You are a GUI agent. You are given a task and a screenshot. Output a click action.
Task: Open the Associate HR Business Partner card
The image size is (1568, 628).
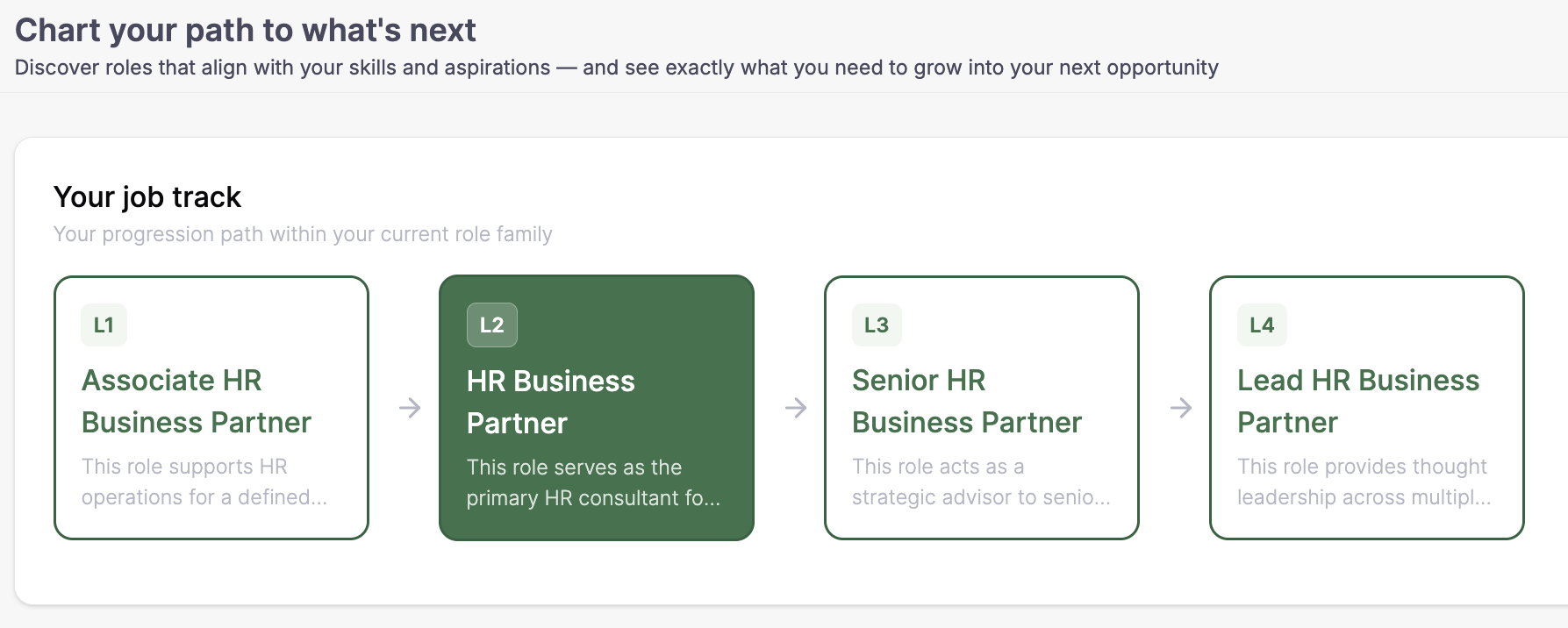(211, 408)
